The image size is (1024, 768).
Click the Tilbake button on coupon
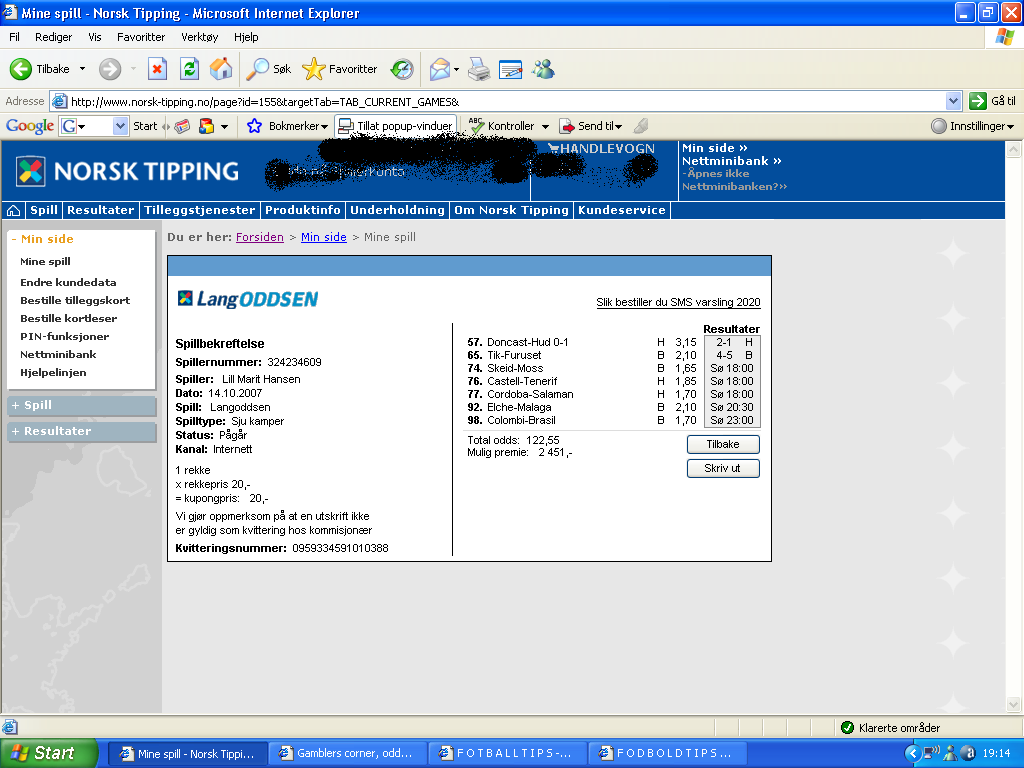[723, 444]
